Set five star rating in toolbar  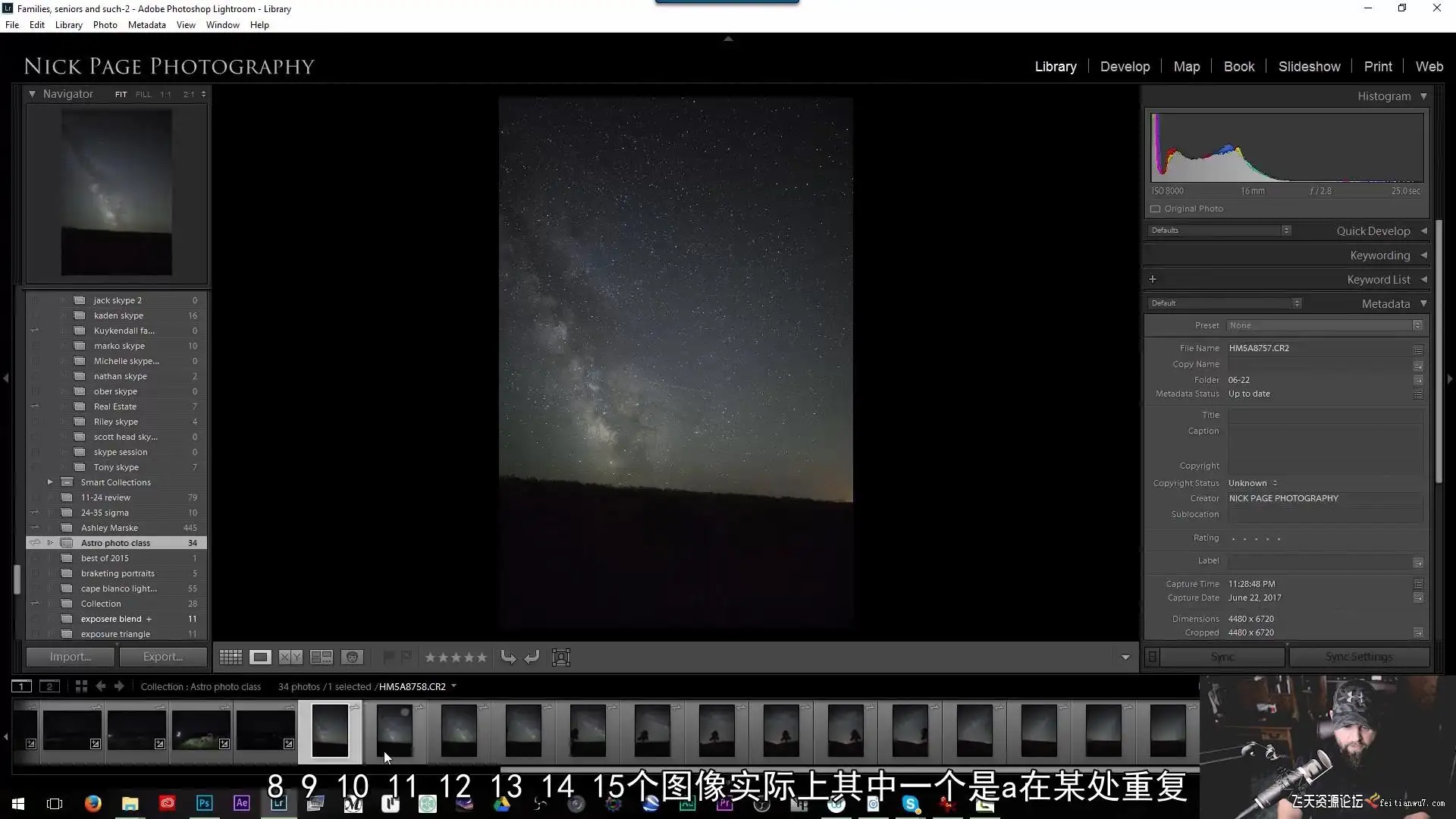pyautogui.click(x=481, y=657)
